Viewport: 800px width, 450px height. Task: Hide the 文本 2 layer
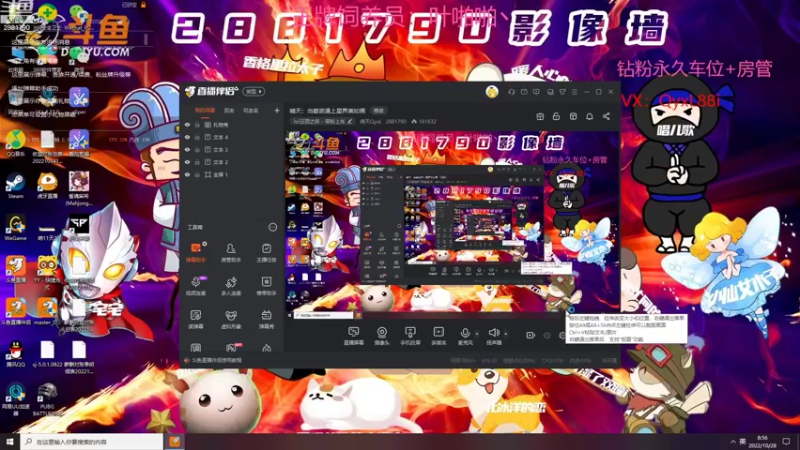[188, 162]
